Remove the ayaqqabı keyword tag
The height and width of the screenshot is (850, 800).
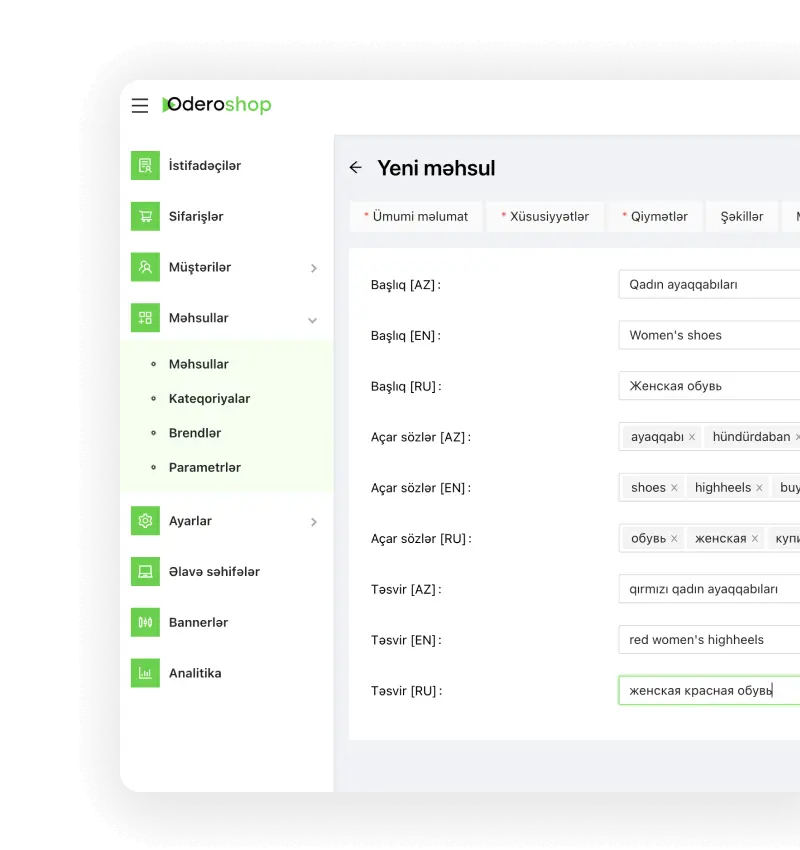[692, 437]
